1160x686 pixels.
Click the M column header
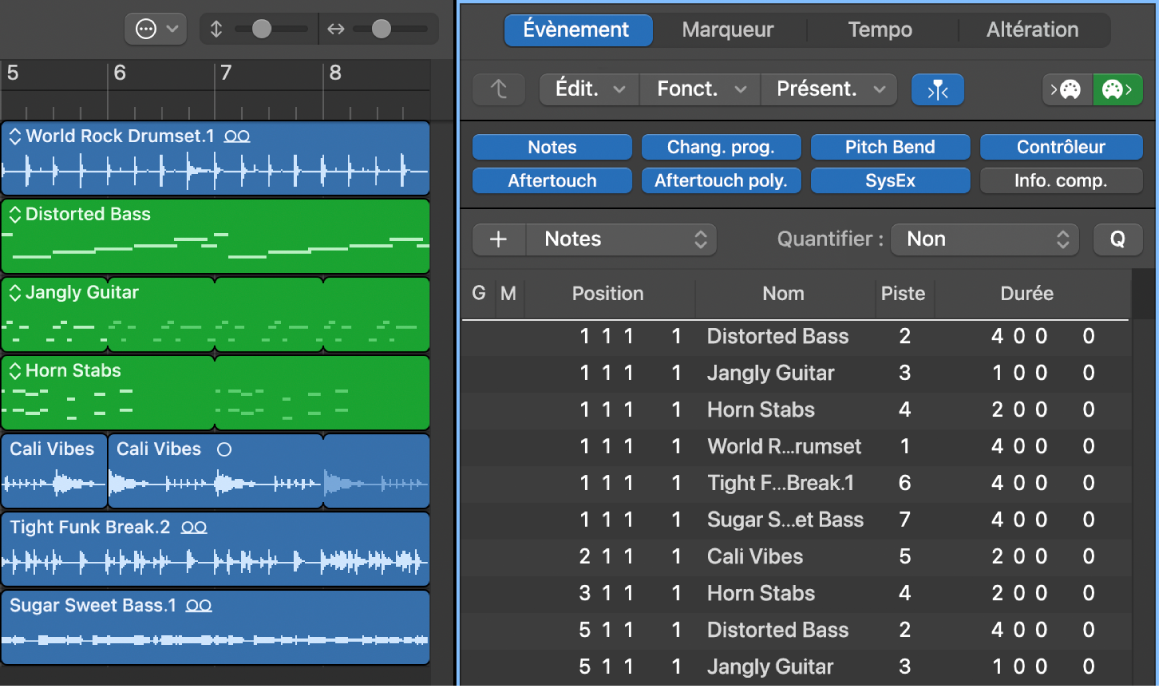(508, 293)
